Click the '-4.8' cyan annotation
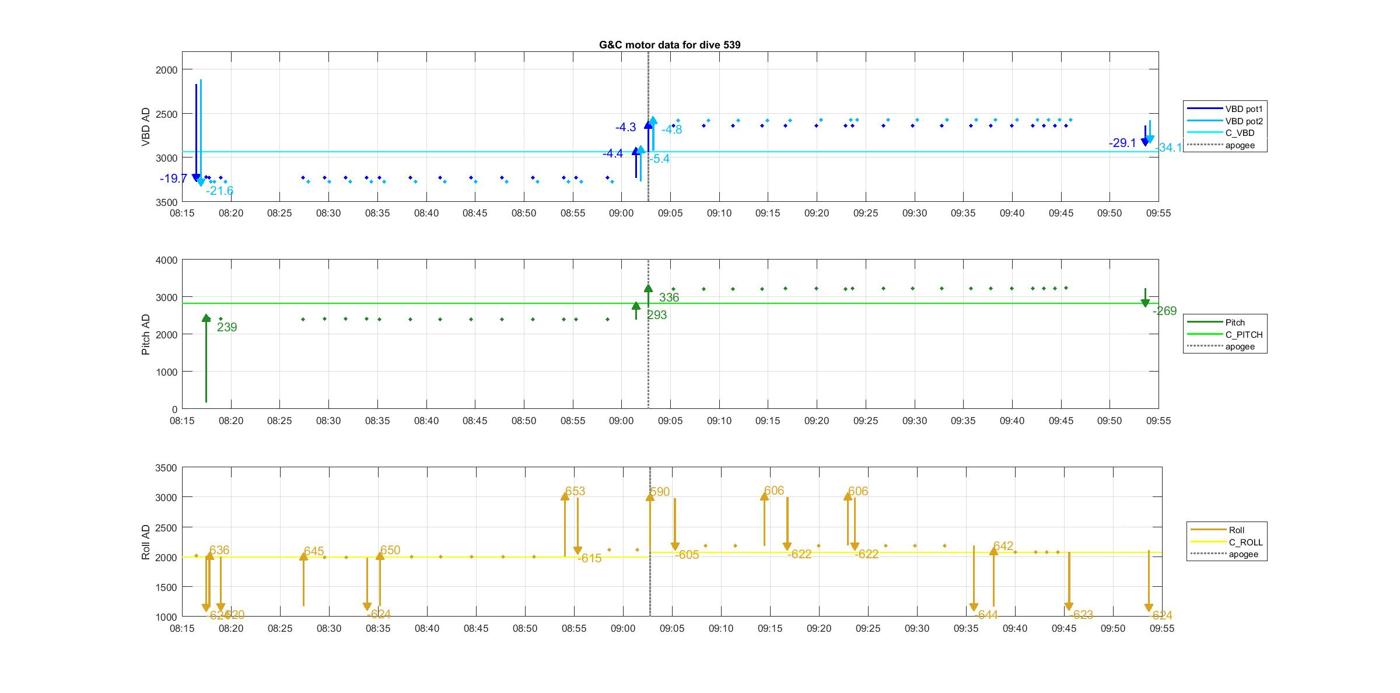This screenshot has width=1400, height=693. [672, 130]
